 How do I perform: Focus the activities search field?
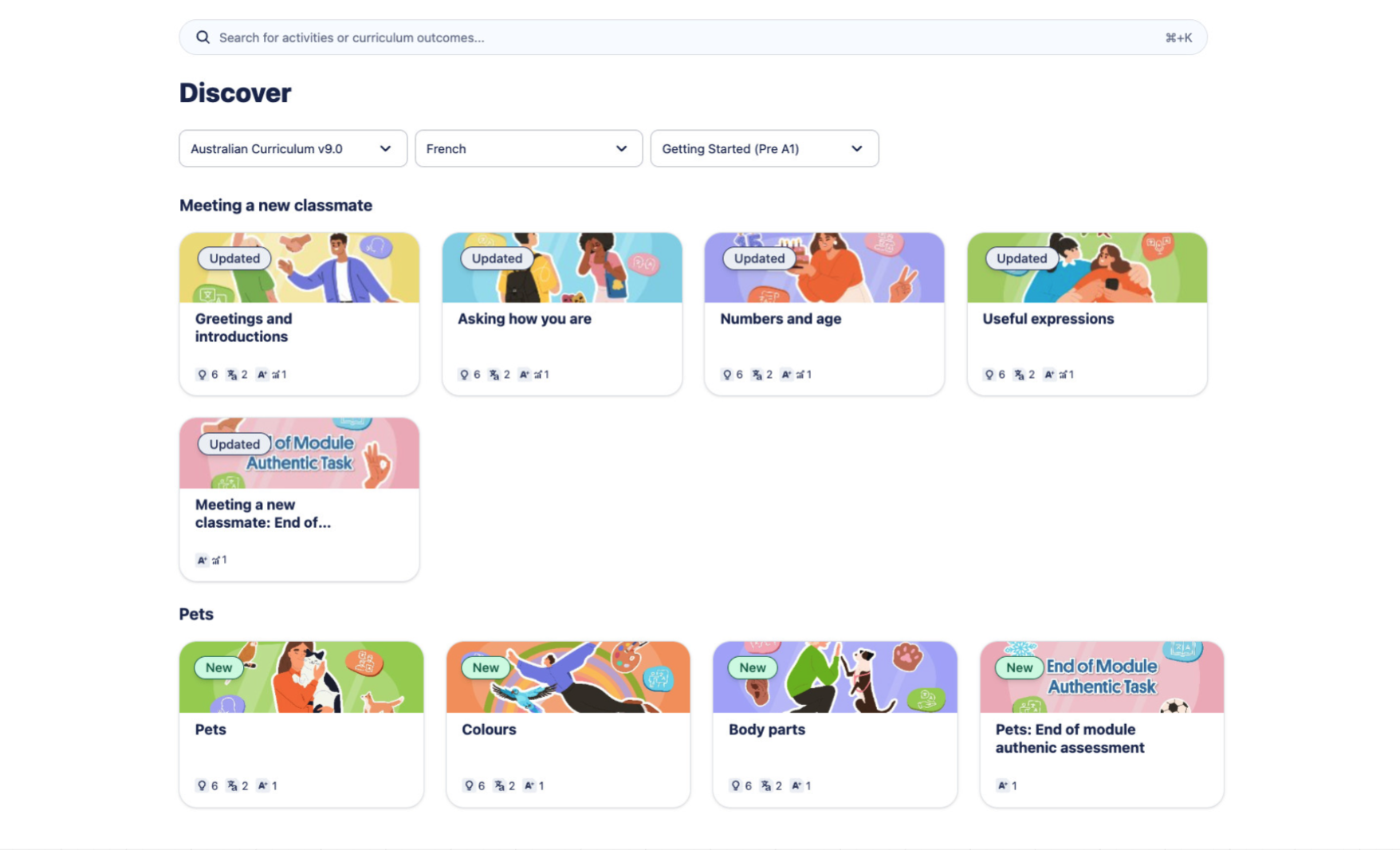693,37
